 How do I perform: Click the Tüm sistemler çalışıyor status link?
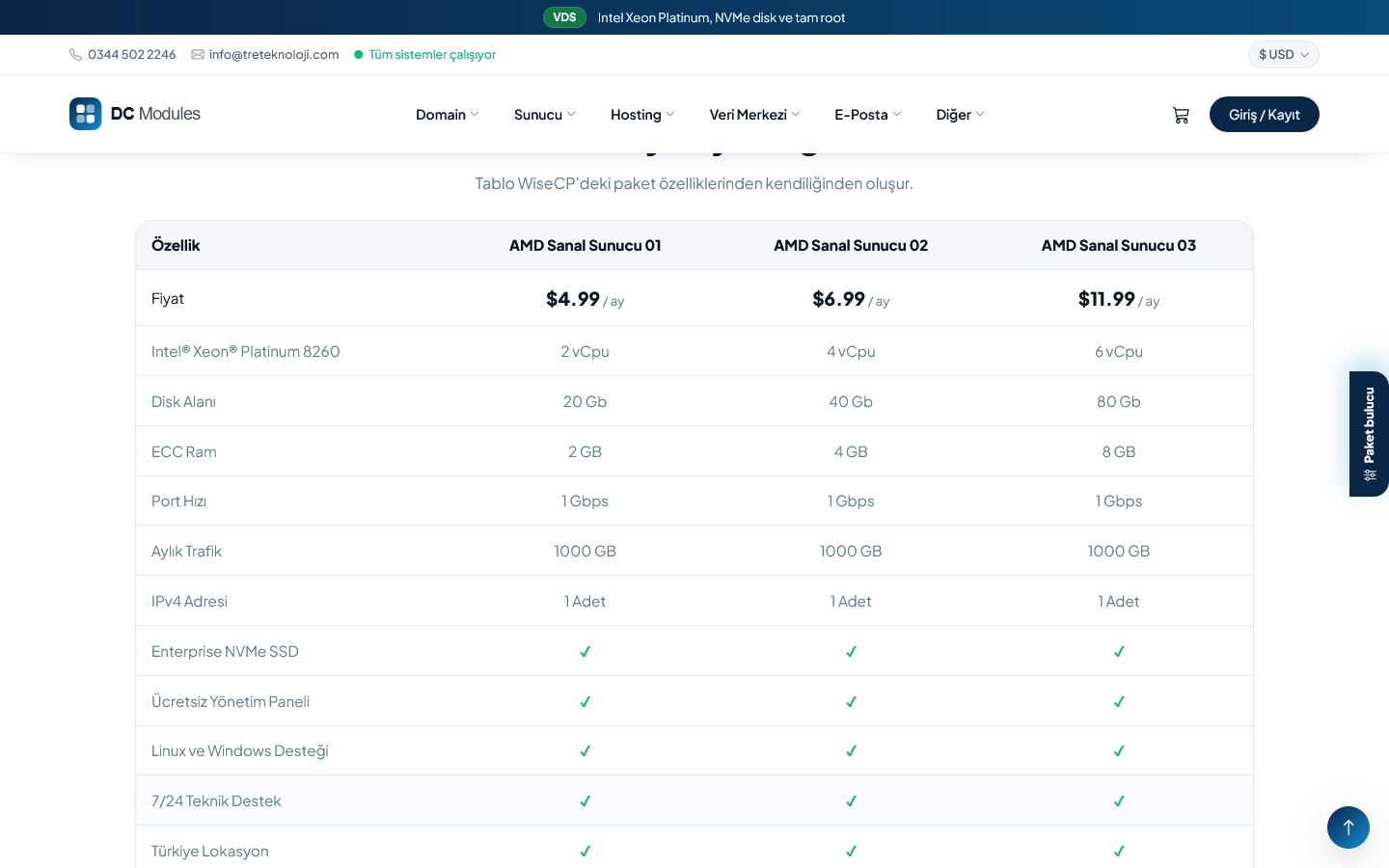coord(432,55)
